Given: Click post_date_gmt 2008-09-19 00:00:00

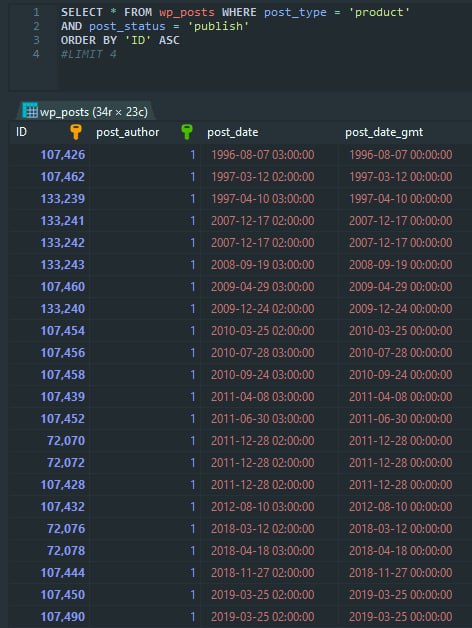Looking at the screenshot, I should pyautogui.click(x=401, y=265).
